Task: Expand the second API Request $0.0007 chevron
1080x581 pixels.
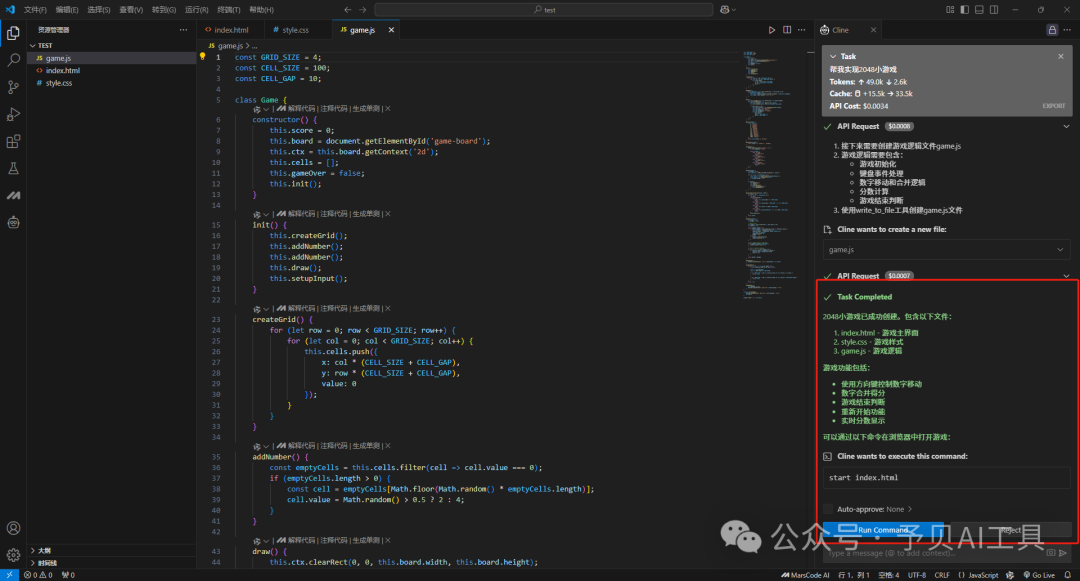Action: pos(1066,276)
